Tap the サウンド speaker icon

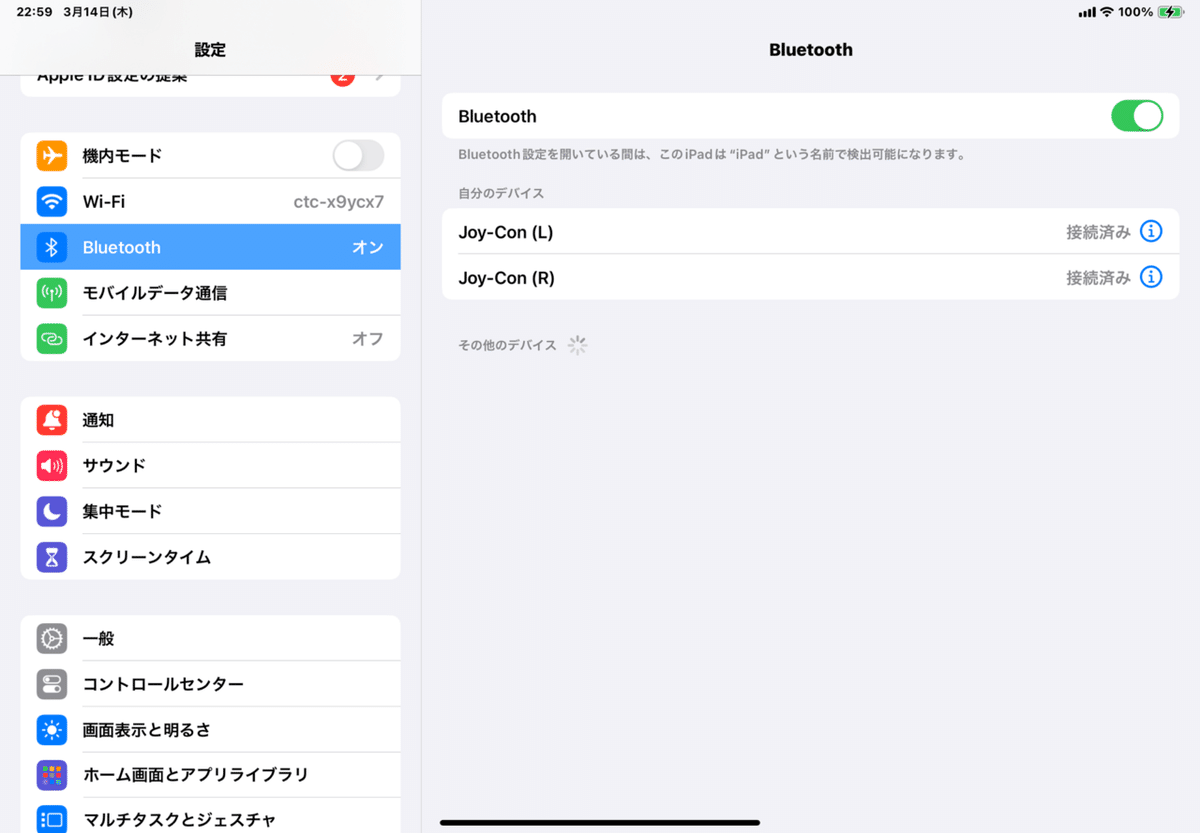[52, 466]
